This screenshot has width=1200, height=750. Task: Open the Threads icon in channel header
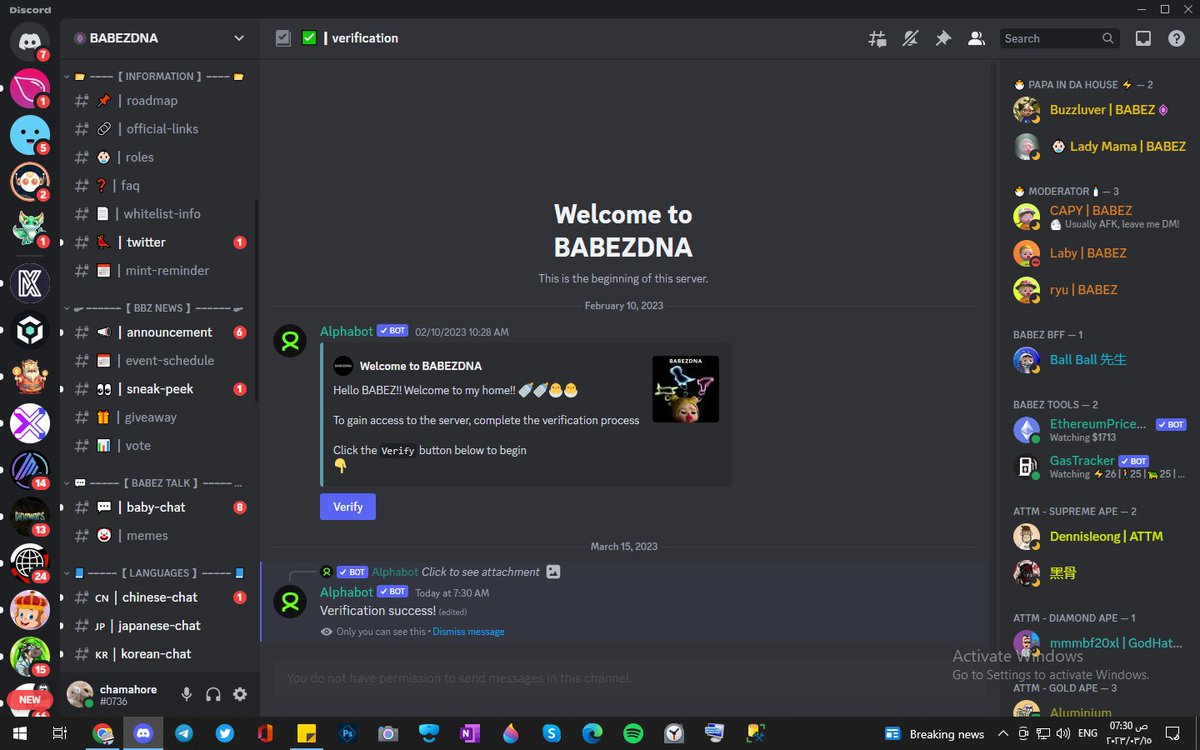pyautogui.click(x=877, y=38)
